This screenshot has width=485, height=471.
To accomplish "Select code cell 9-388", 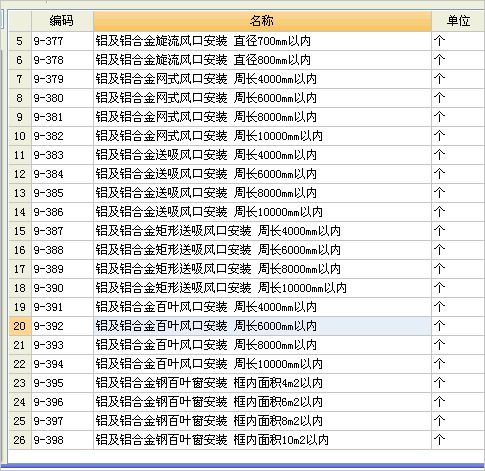I will pos(62,250).
